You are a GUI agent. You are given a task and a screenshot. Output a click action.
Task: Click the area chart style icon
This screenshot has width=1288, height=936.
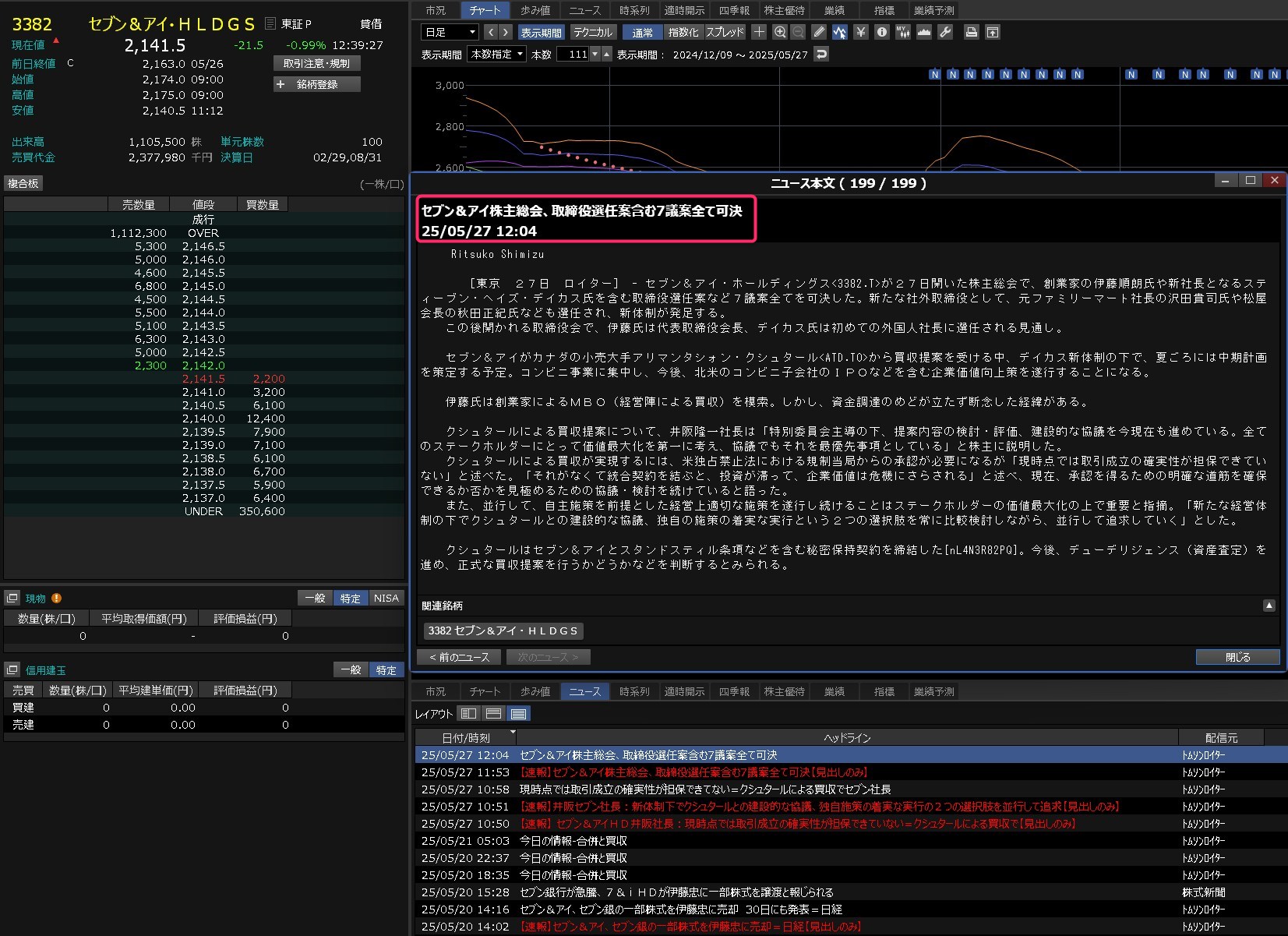coord(924,32)
